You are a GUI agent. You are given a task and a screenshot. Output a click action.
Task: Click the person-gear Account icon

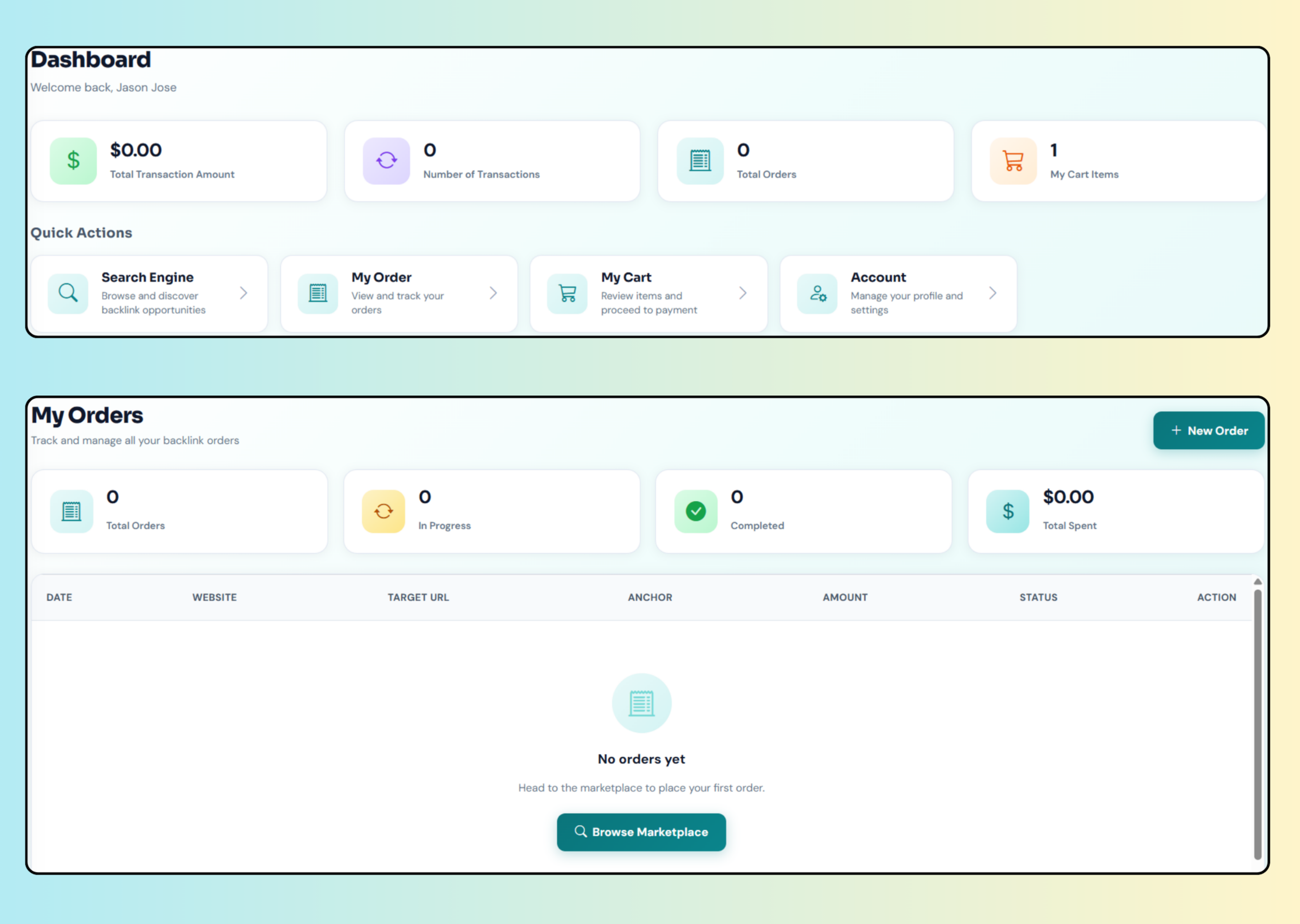(817, 294)
